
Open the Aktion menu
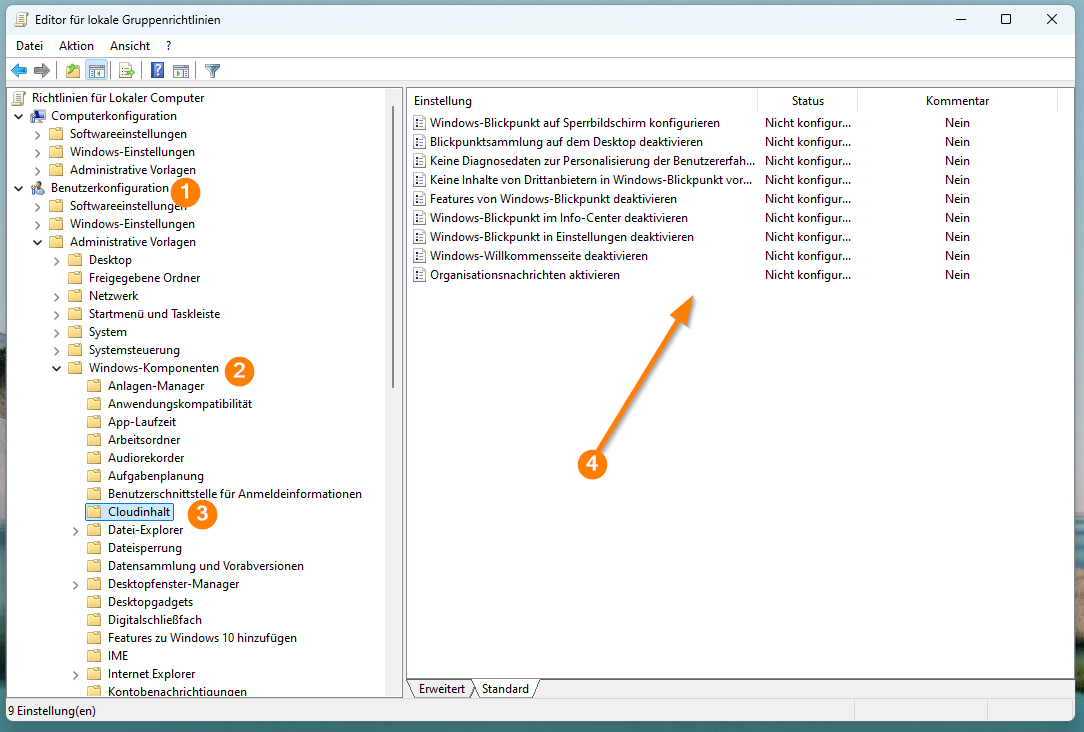click(x=76, y=46)
